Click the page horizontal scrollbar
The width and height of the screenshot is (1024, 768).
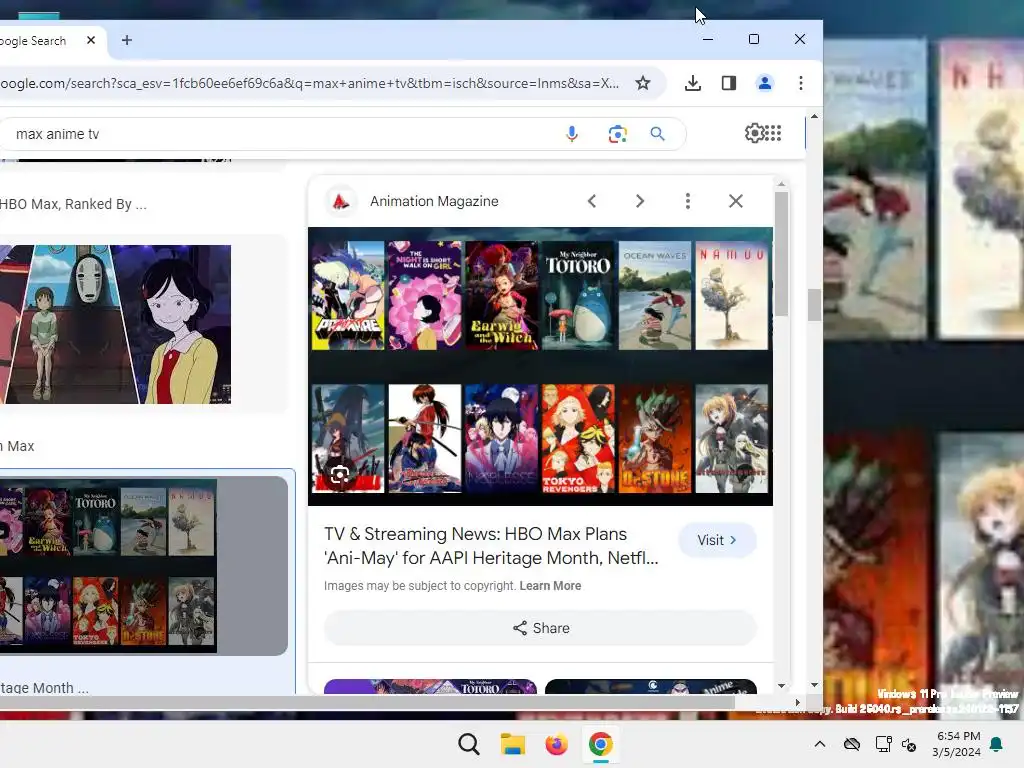(366, 702)
